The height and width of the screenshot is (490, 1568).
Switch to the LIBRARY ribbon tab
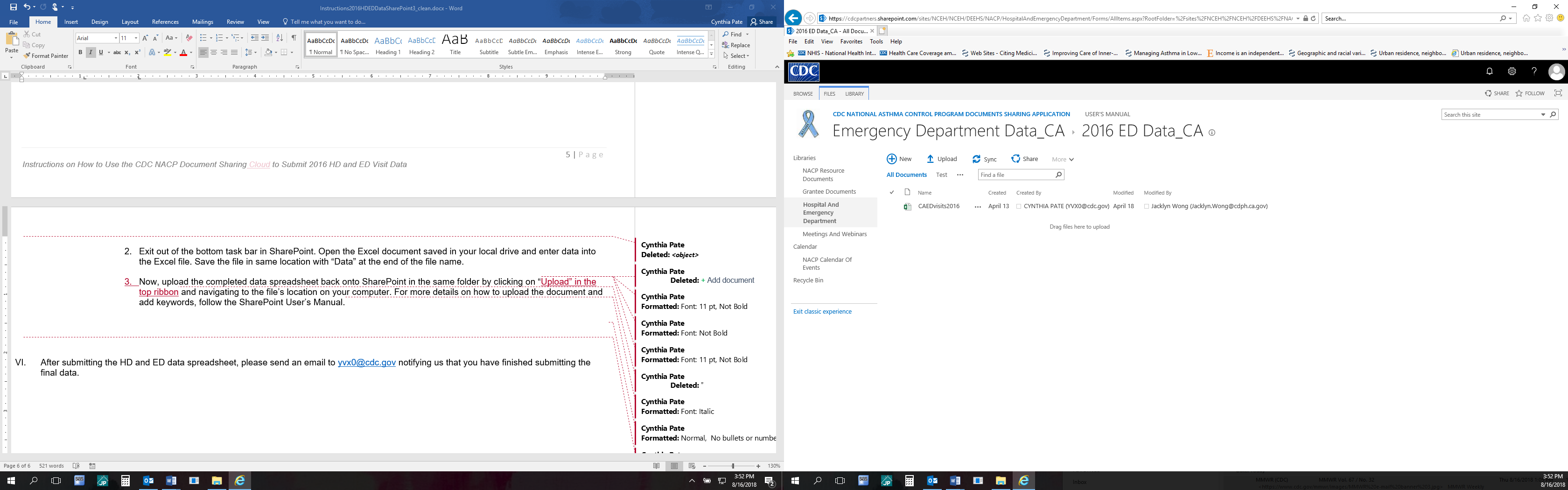[x=854, y=94]
